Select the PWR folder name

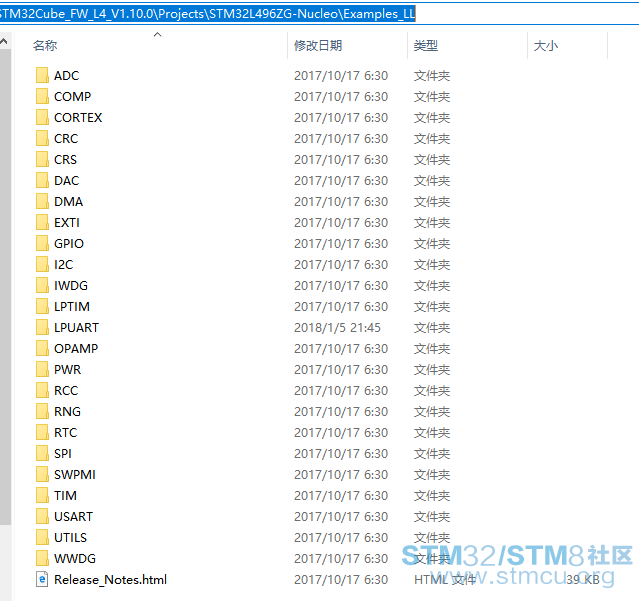[x=68, y=370]
